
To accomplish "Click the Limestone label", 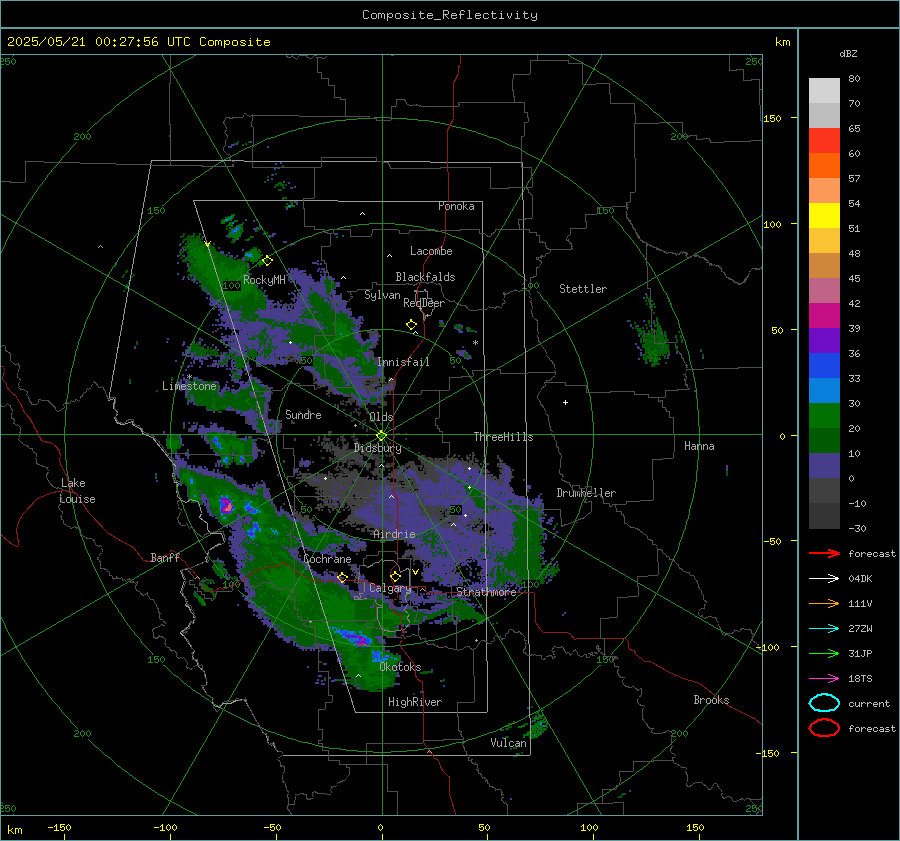I will coord(189,386).
